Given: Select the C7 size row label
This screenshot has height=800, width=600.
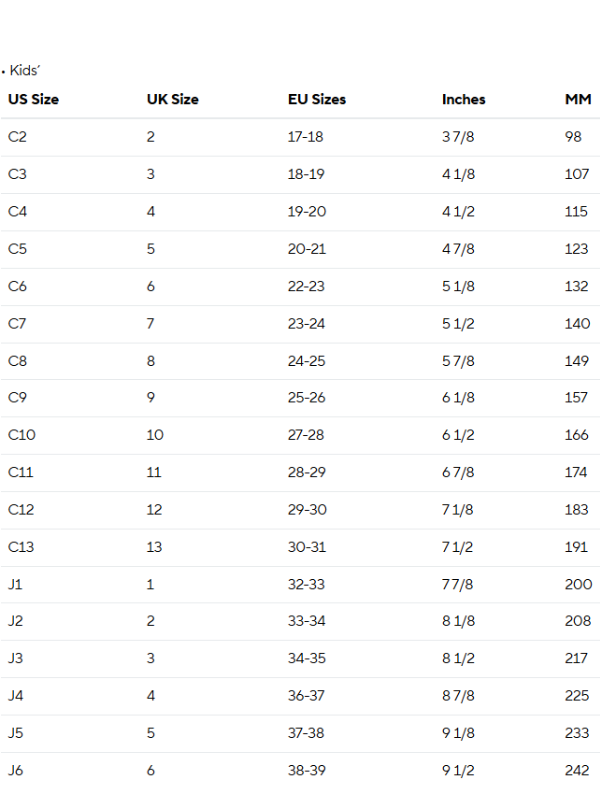Looking at the screenshot, I should pos(18,324).
